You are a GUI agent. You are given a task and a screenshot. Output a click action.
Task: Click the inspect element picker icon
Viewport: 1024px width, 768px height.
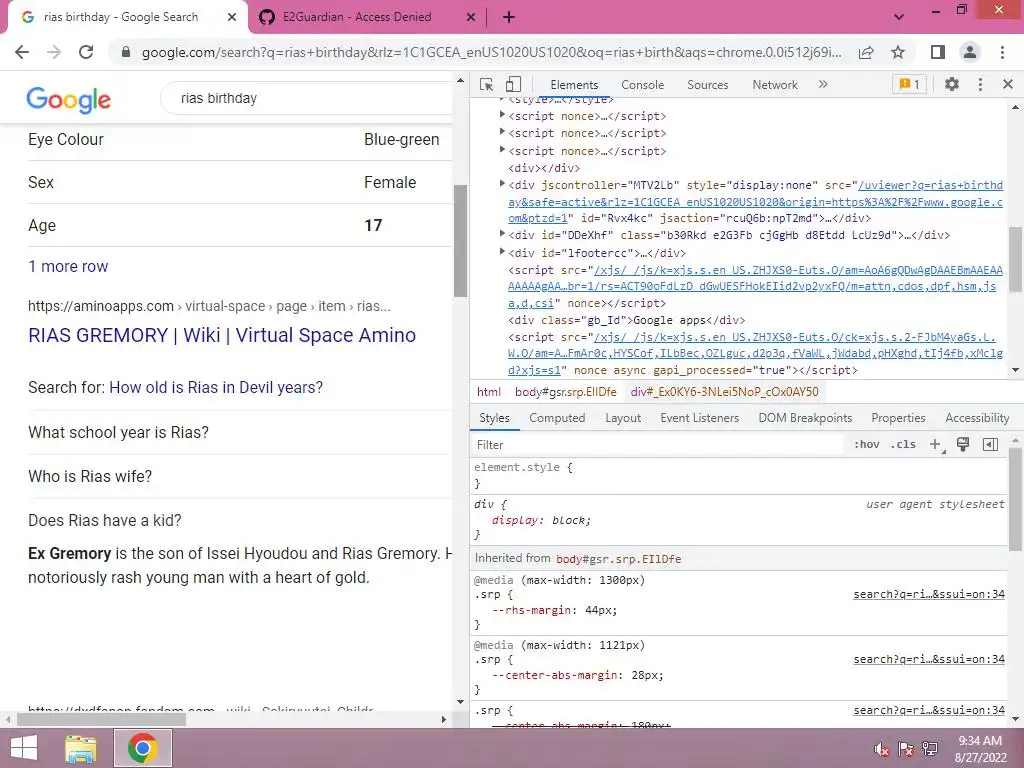pyautogui.click(x=486, y=84)
